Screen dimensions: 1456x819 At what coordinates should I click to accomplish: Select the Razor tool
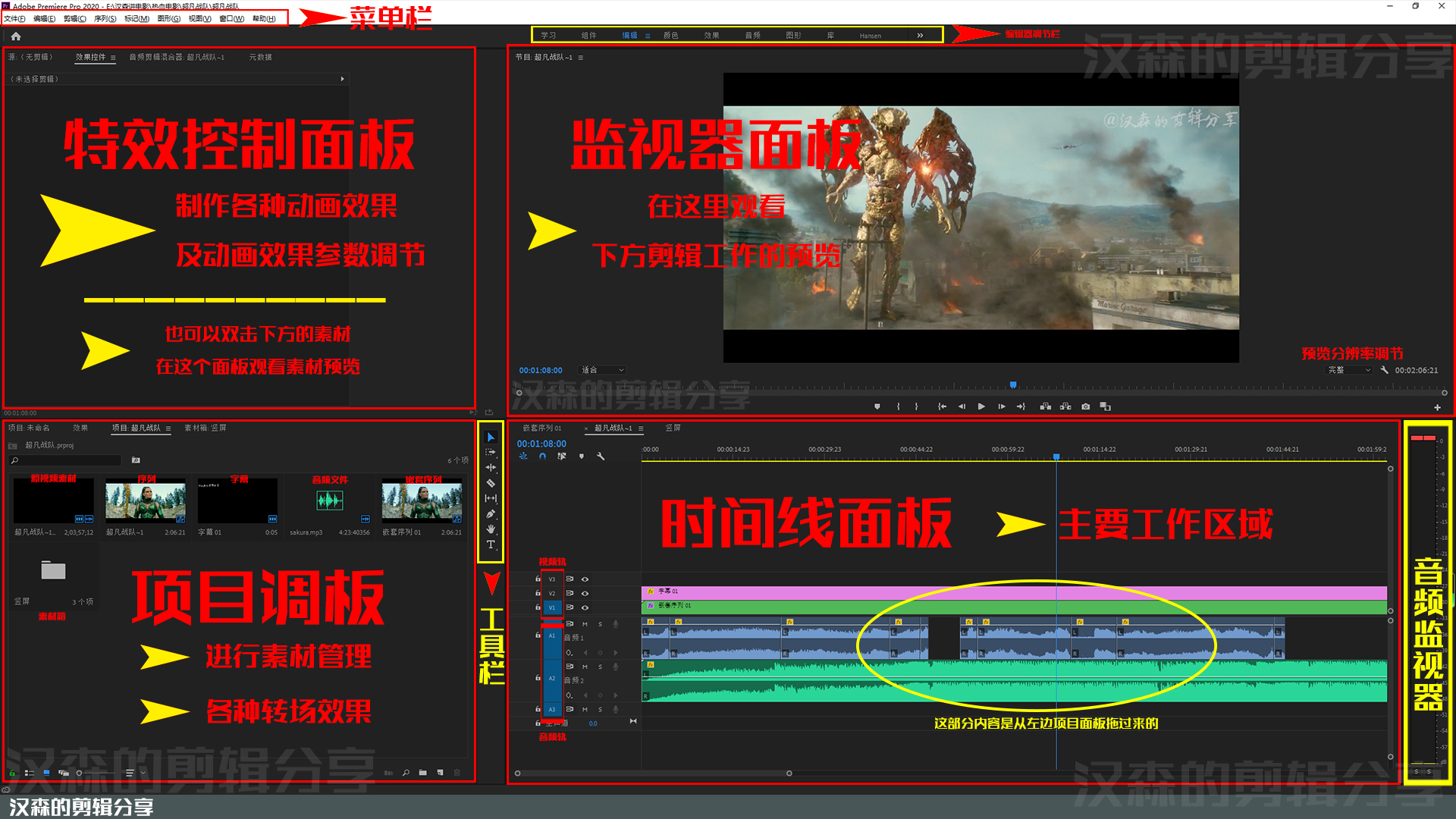point(491,483)
